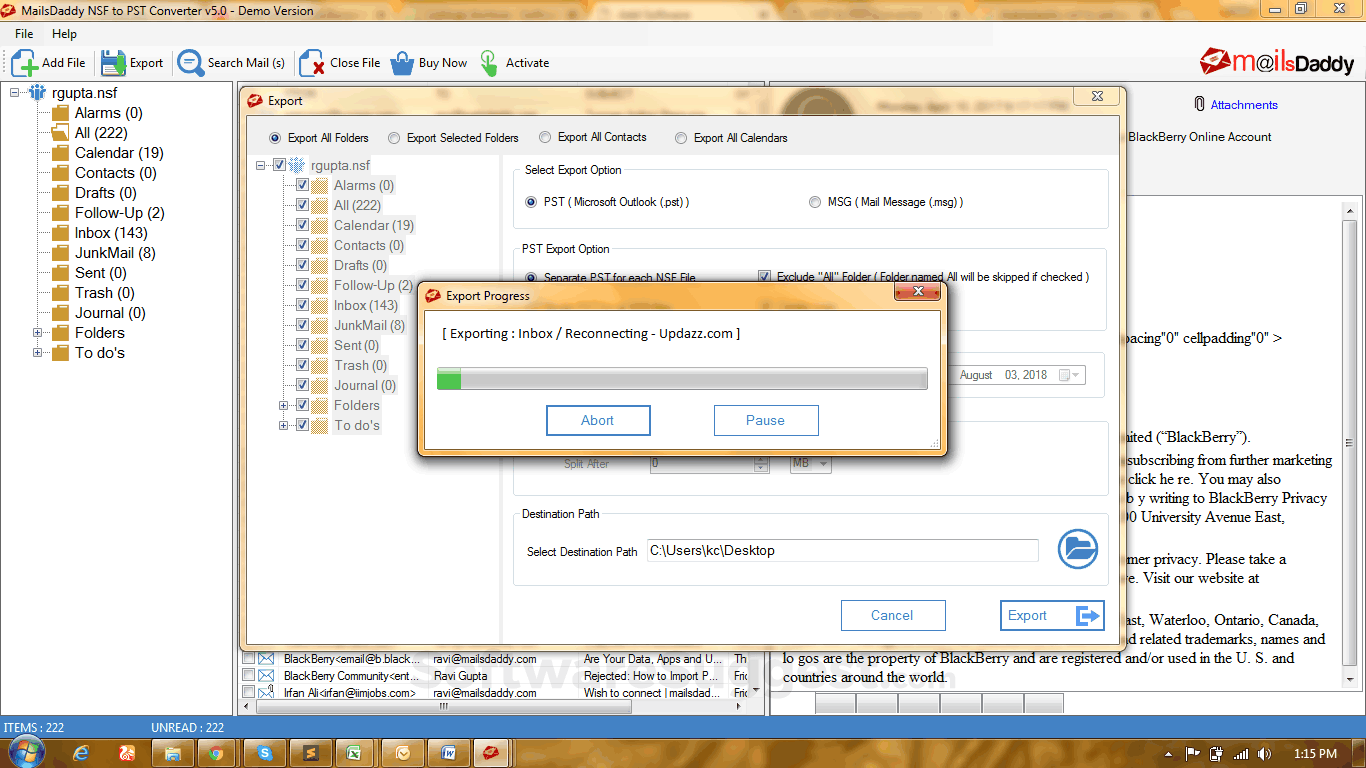Click the Add File toolbar icon

[x=25, y=63]
